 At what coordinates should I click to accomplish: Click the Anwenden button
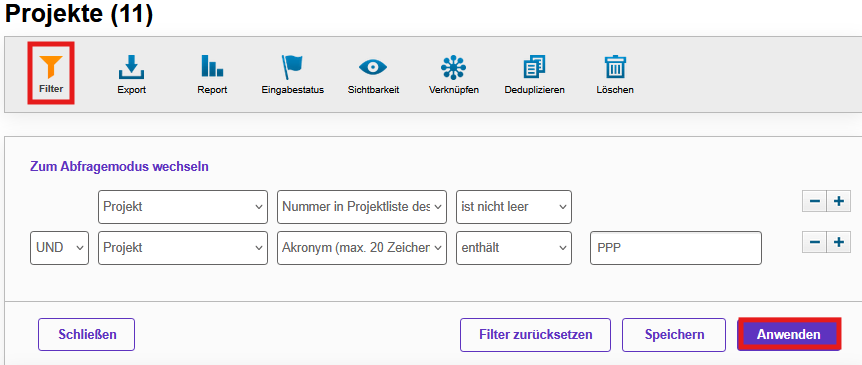click(x=788, y=334)
